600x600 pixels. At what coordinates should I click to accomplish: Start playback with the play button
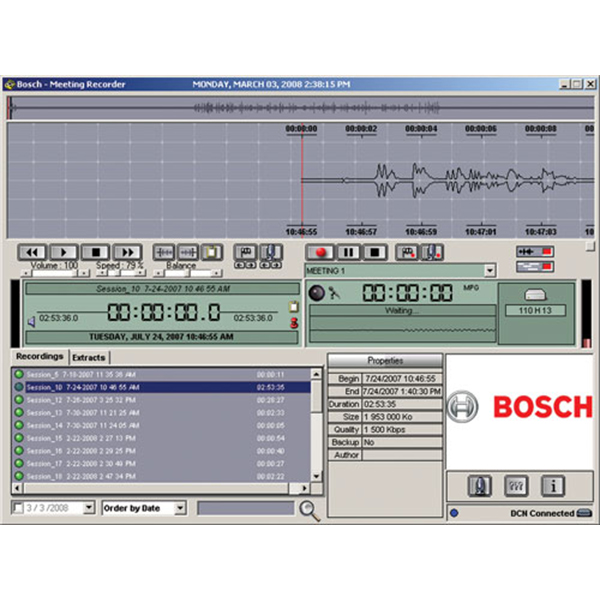click(x=64, y=252)
